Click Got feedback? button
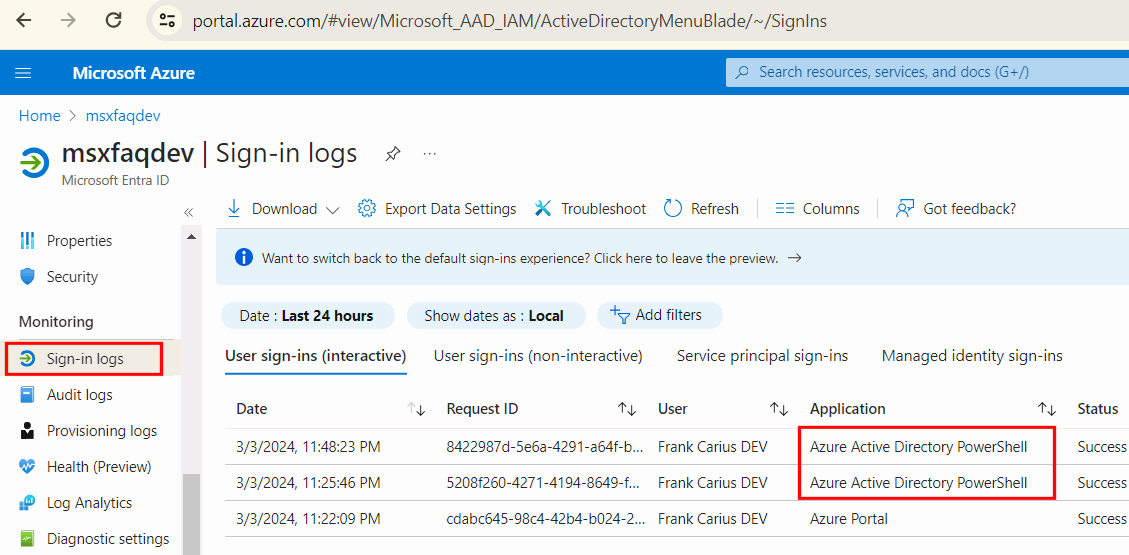The image size is (1129, 555). tap(955, 209)
